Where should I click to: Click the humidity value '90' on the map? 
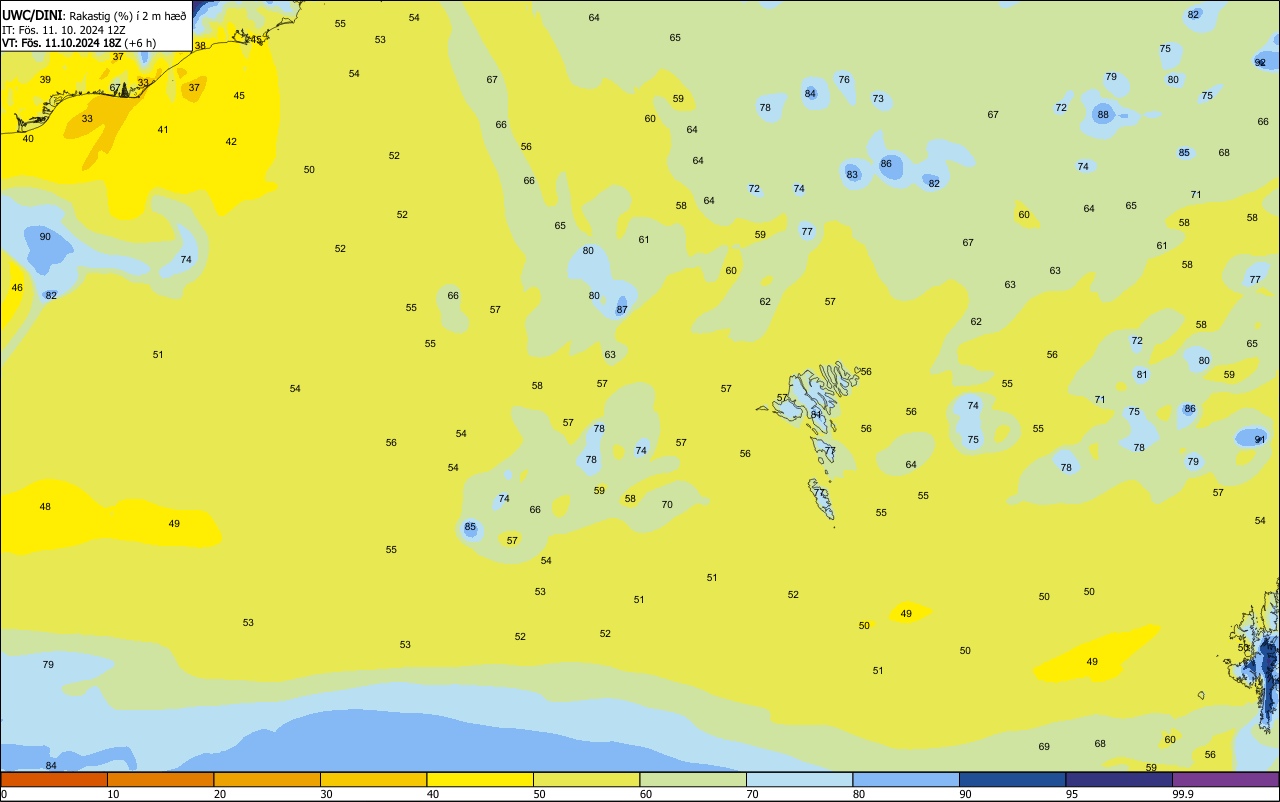click(45, 236)
